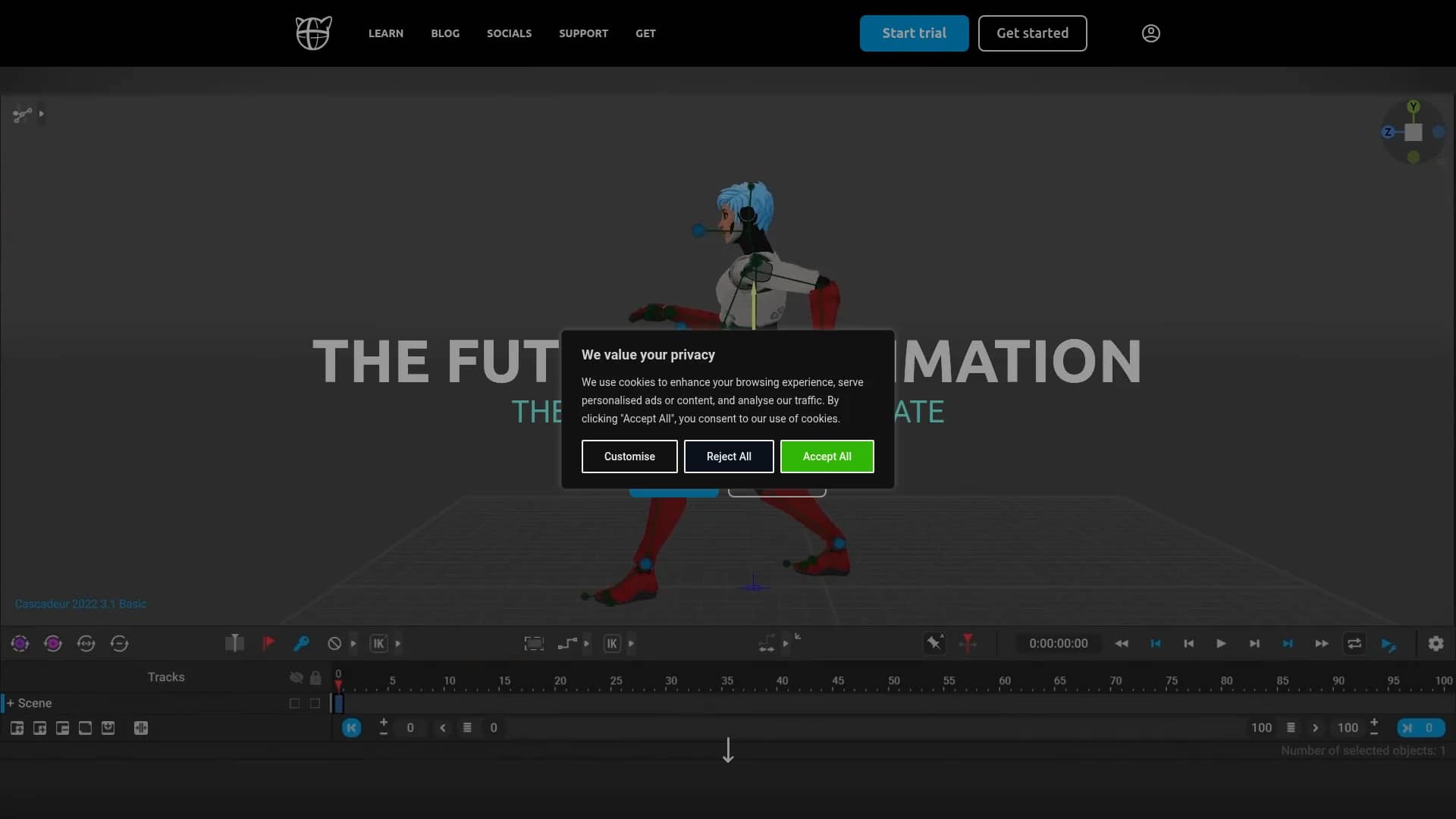This screenshot has width=1456, height=819.
Task: Click the Get started button
Action: click(x=1032, y=33)
